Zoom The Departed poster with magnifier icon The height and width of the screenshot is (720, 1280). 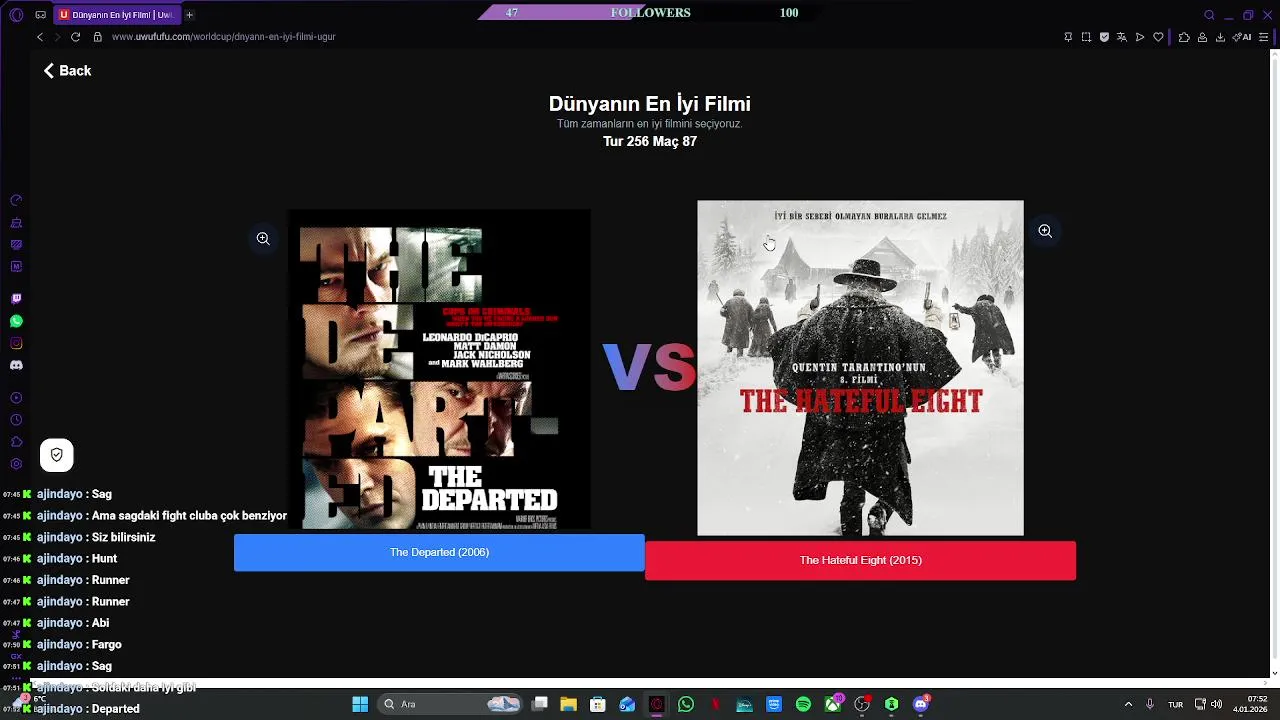point(263,239)
